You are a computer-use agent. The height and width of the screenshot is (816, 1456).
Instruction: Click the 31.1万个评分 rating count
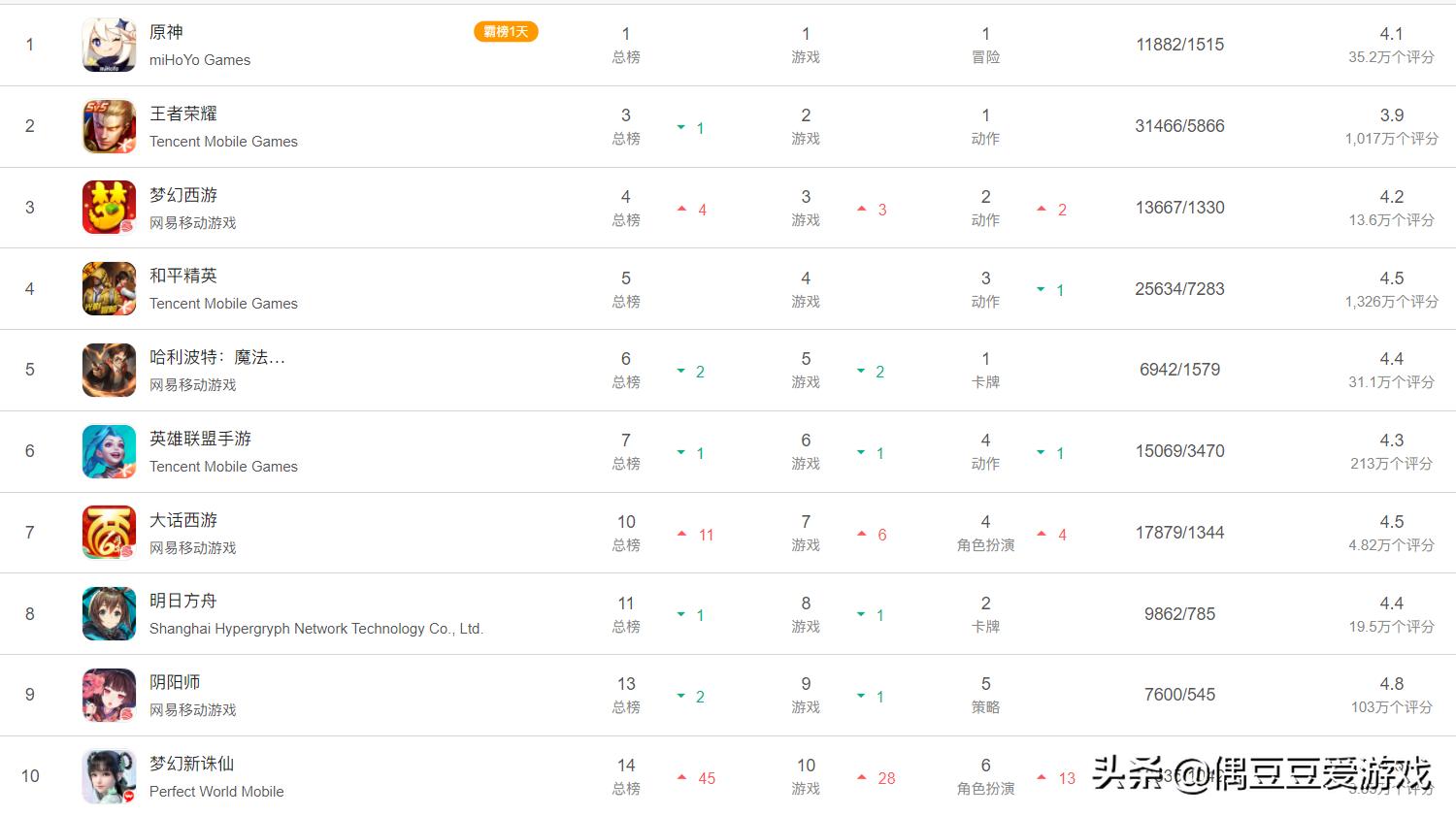coord(1392,382)
